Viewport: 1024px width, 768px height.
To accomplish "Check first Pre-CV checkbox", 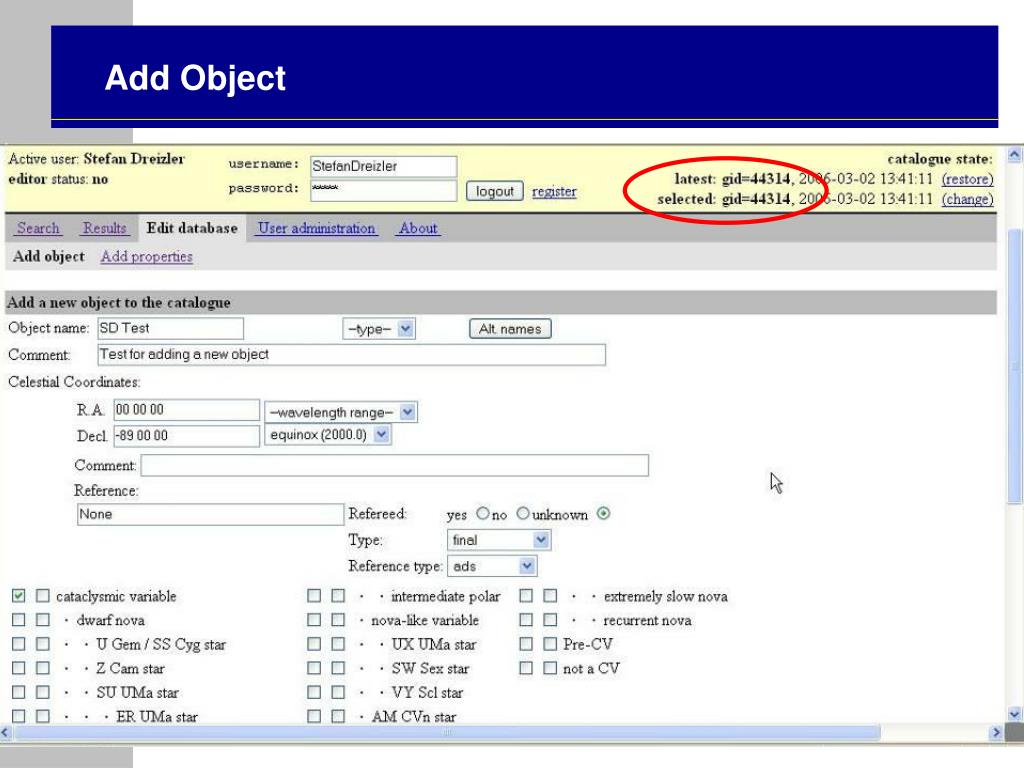I will tap(526, 644).
